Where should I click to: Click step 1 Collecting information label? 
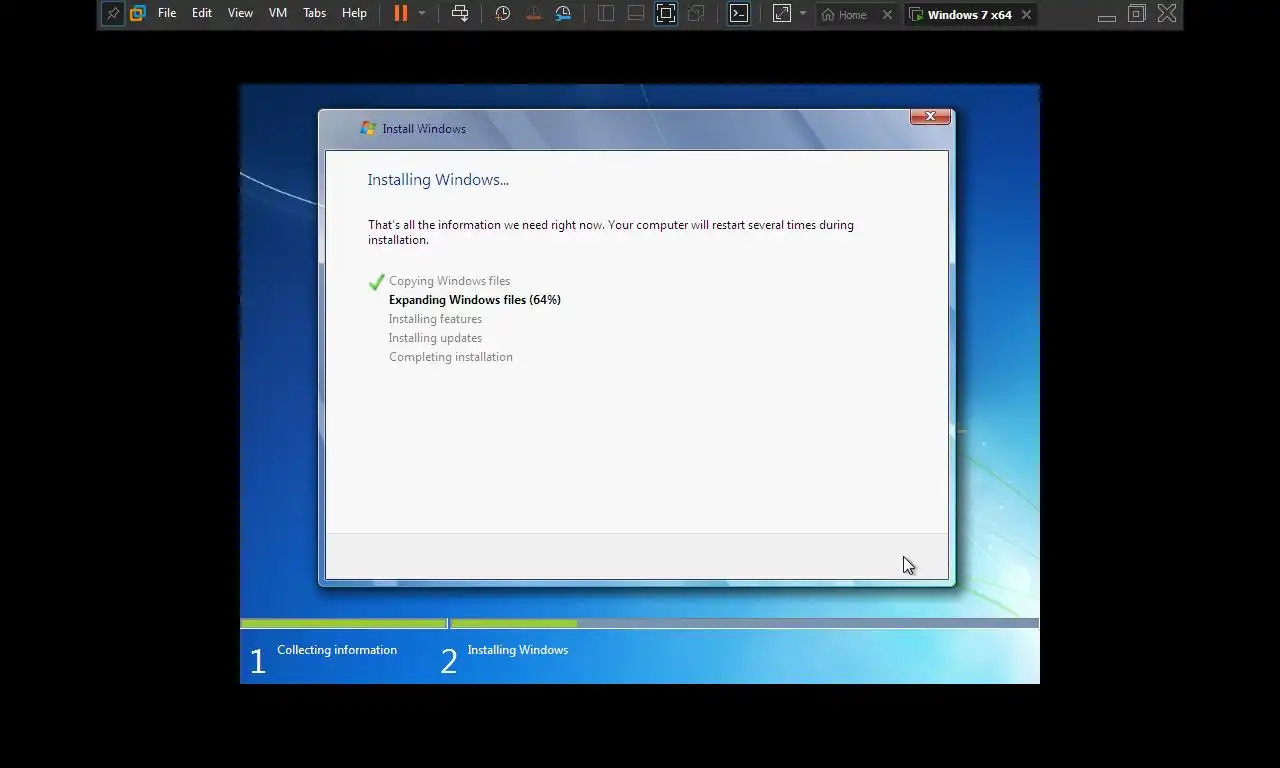click(337, 650)
